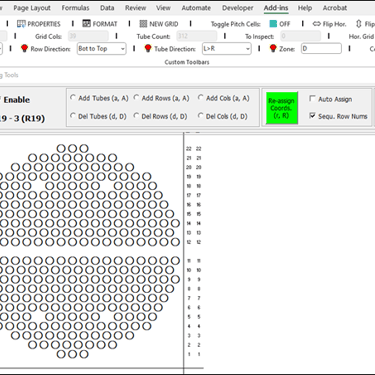Click the red Tube Direction marker icon
The image size is (375, 375).
pyautogui.click(x=148, y=49)
